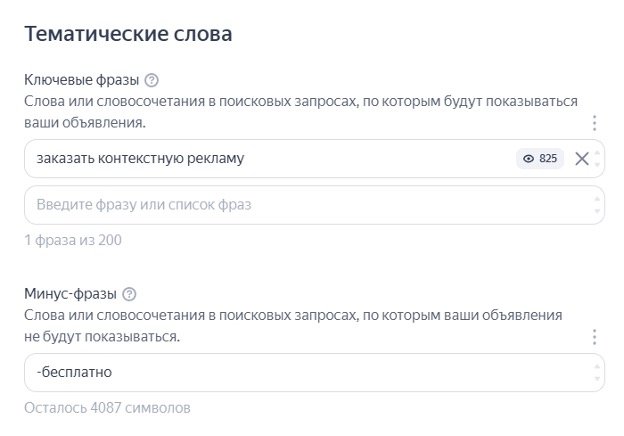Click the Ключевые фразы label
Viewport: 624px width, 436px height.
[81, 80]
